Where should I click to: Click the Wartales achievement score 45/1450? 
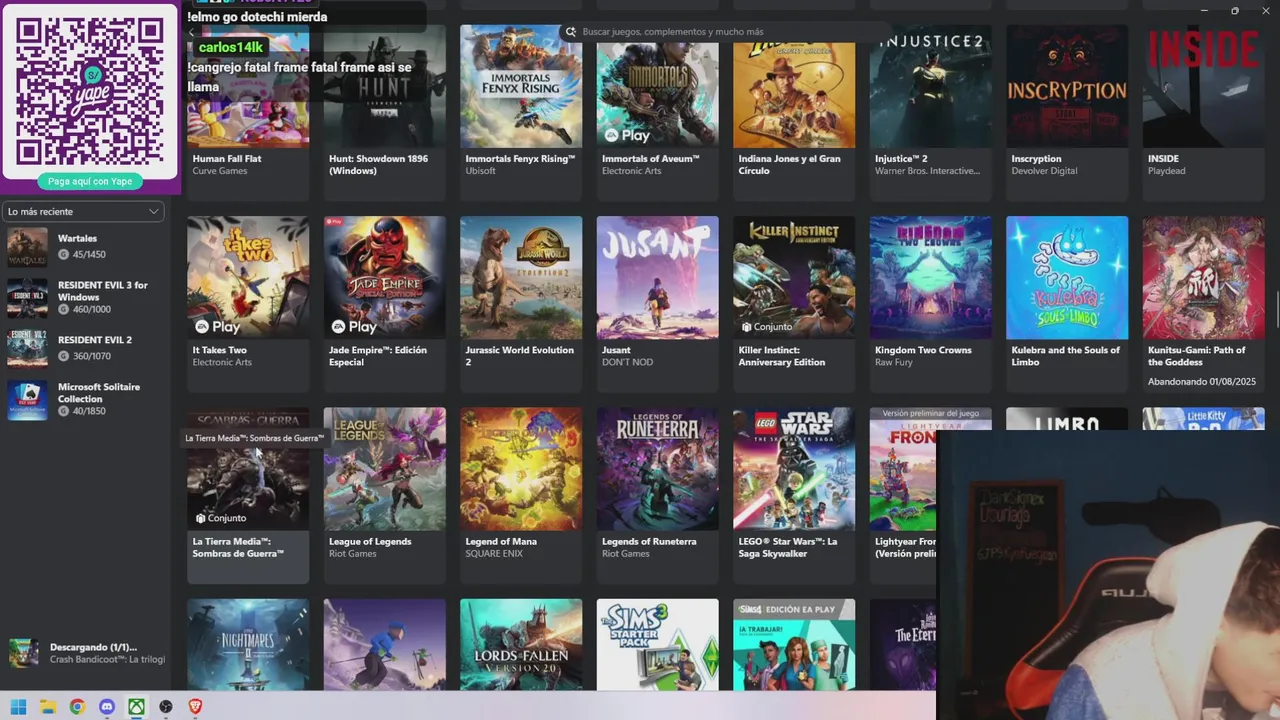pyautogui.click(x=81, y=255)
